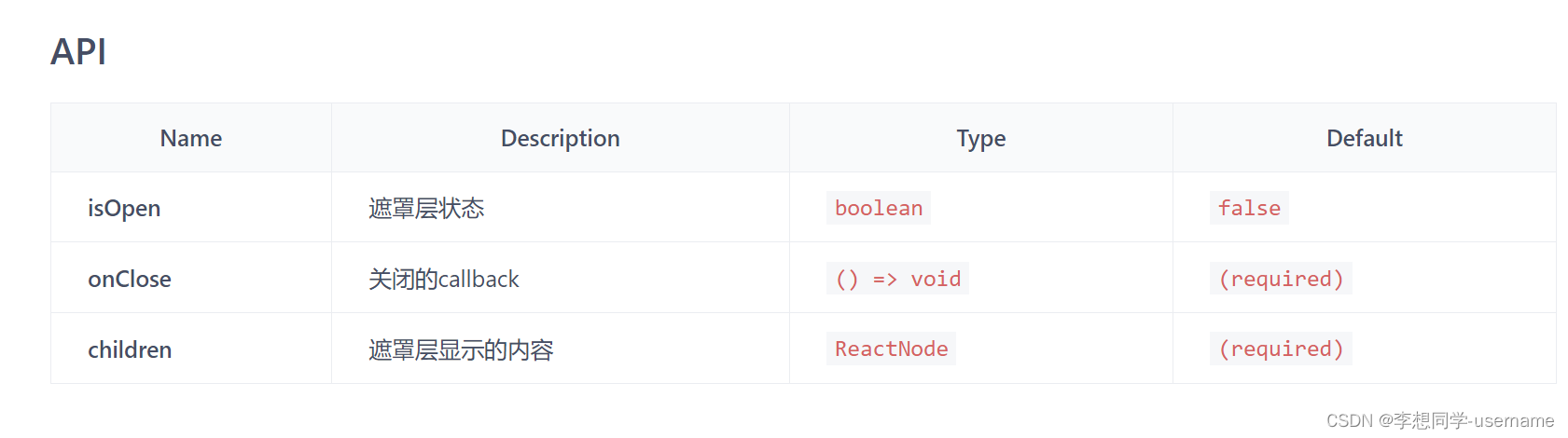1568x438 pixels.
Task: Click the CSDN watermark text
Action: (1349, 420)
